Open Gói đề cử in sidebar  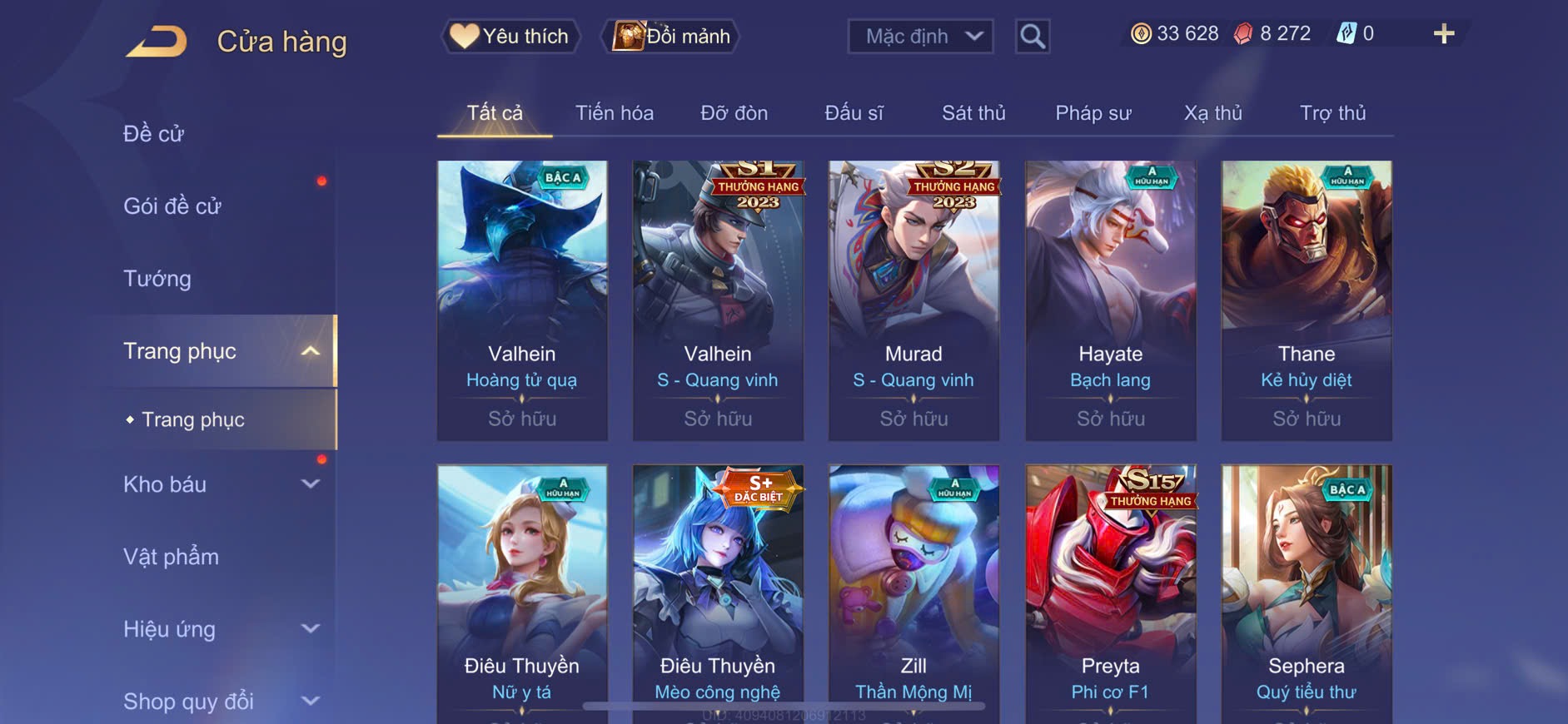172,206
